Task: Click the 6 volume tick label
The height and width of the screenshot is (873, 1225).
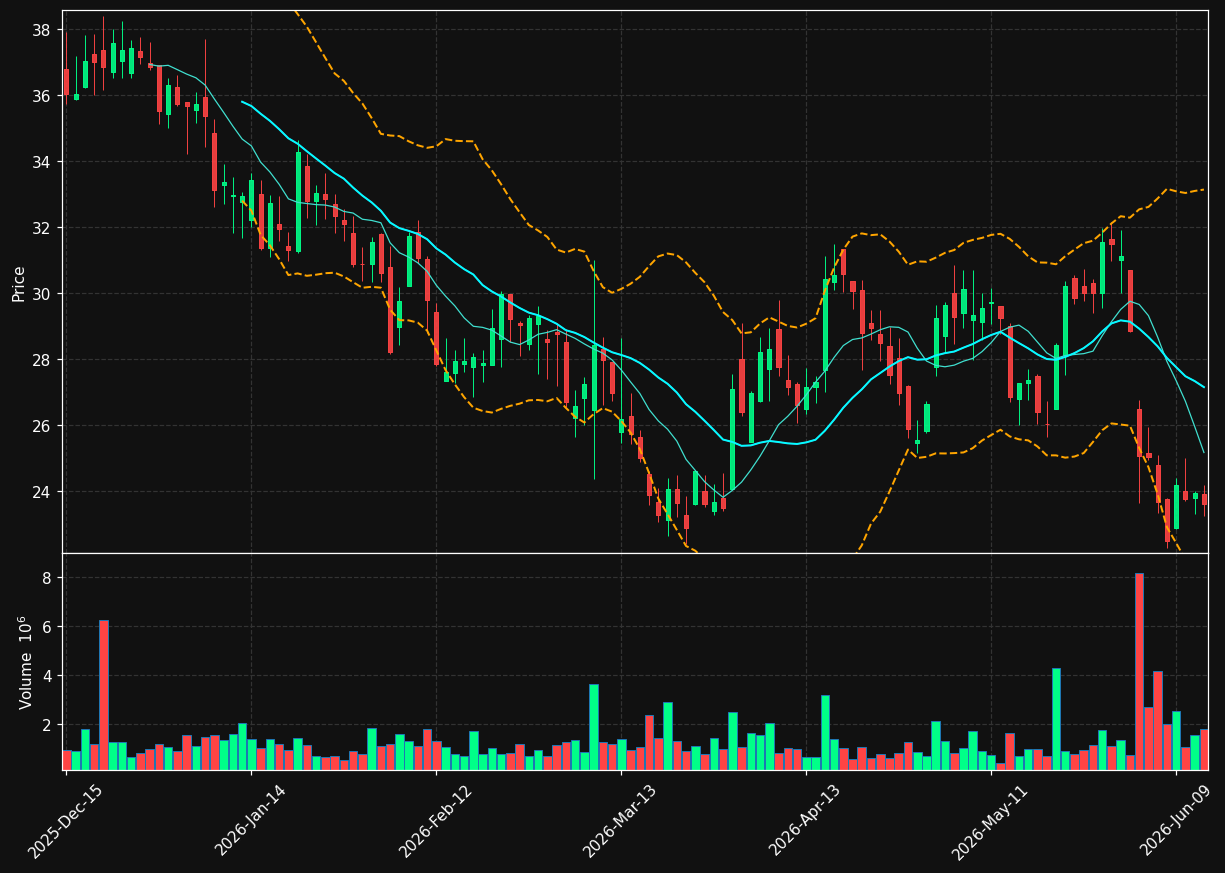Action: click(x=46, y=627)
